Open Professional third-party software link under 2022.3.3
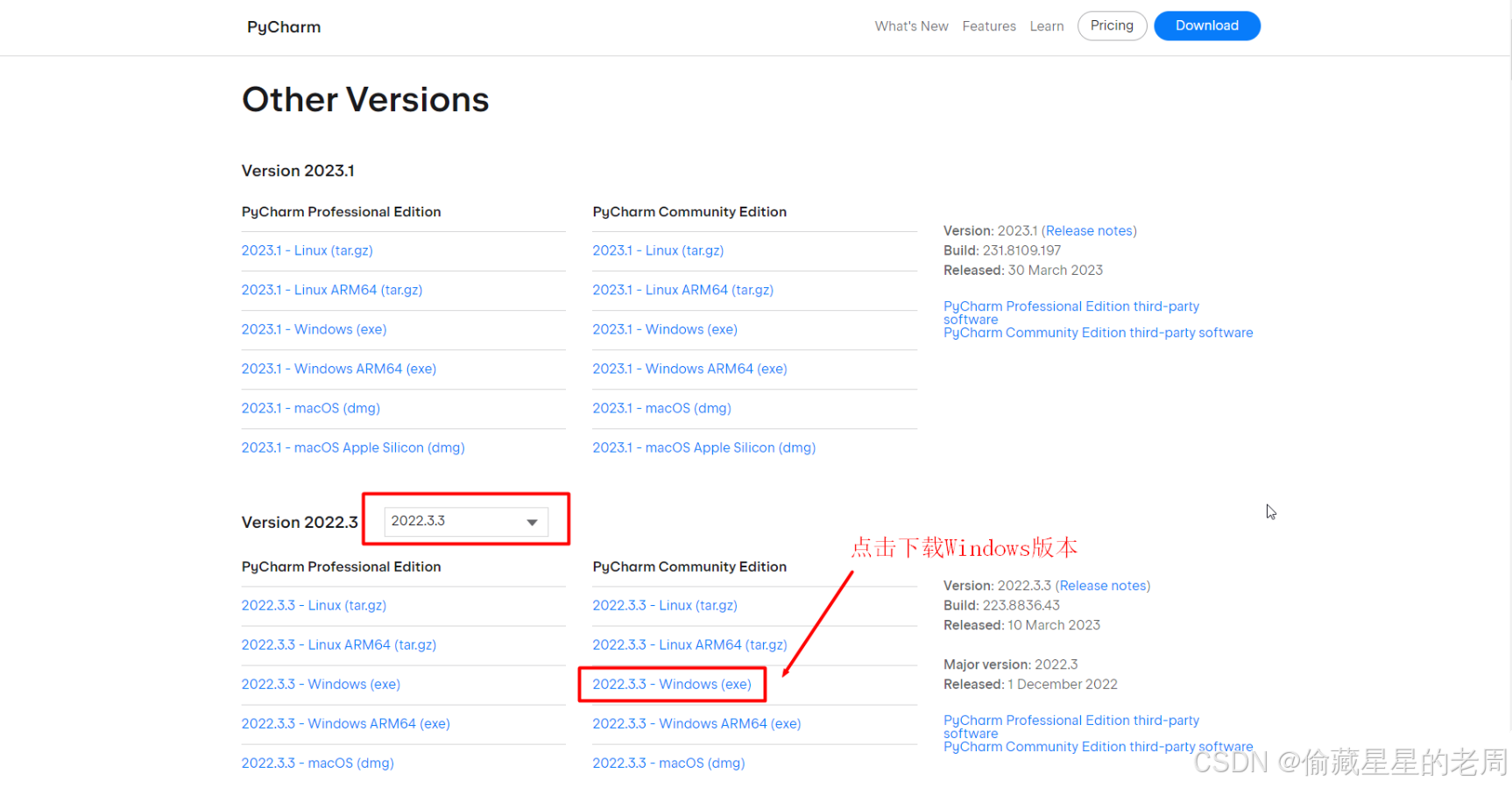Image resolution: width=1512 pixels, height=788 pixels. click(x=1071, y=727)
